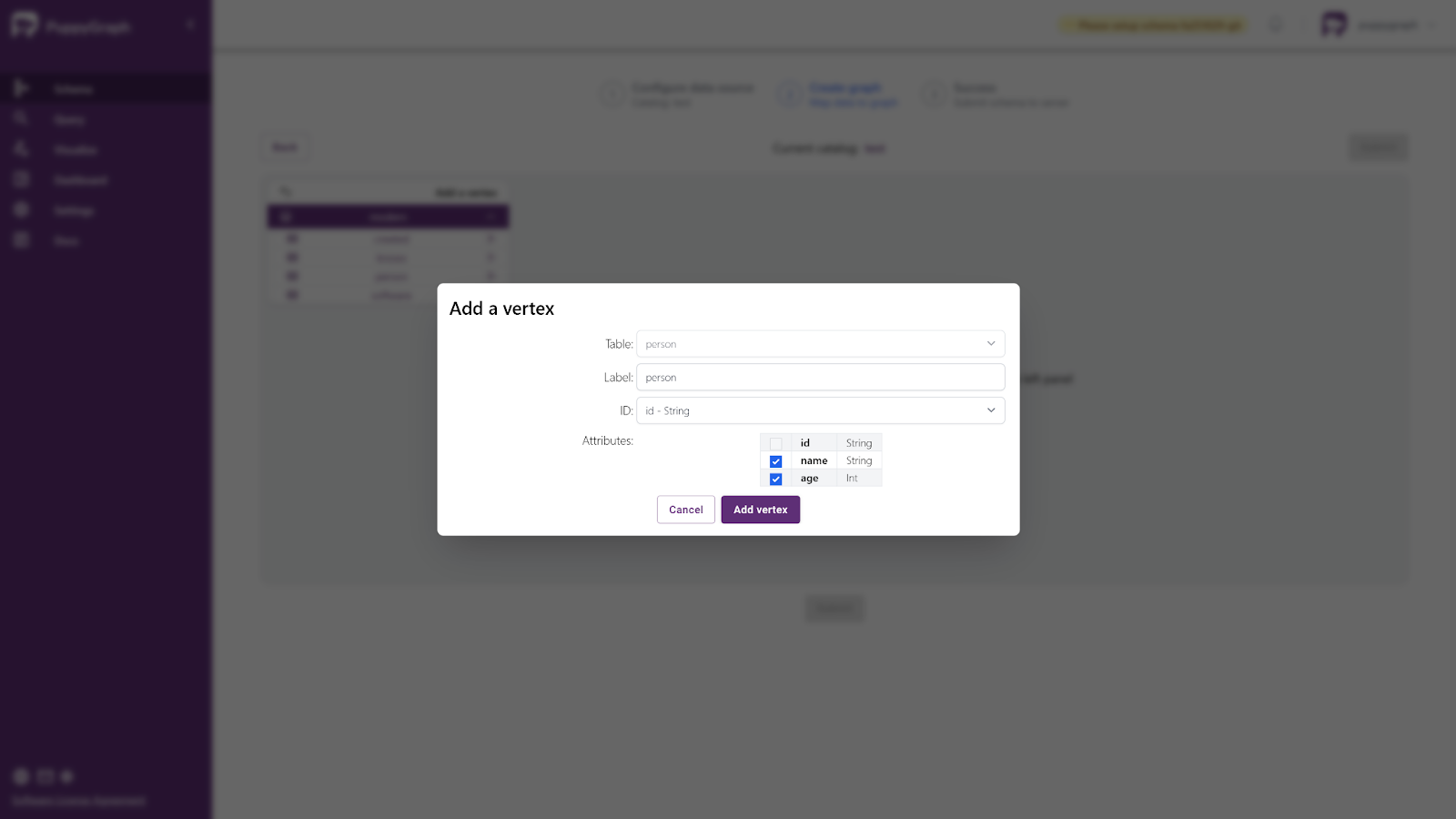Click the PuppyGraph logo
1456x819 pixels.
25,25
